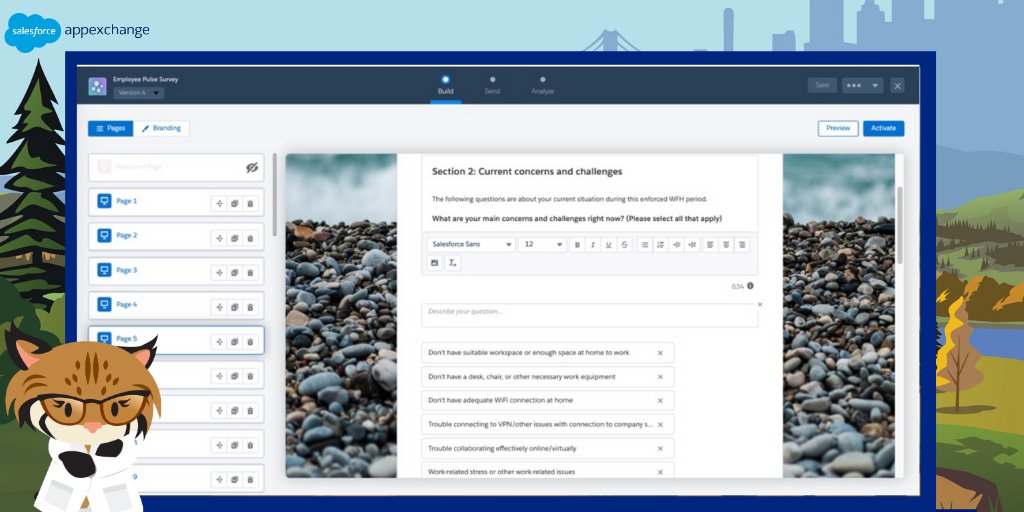Switch to the Analyze step
Image resolution: width=1024 pixels, height=512 pixels.
pyautogui.click(x=543, y=86)
